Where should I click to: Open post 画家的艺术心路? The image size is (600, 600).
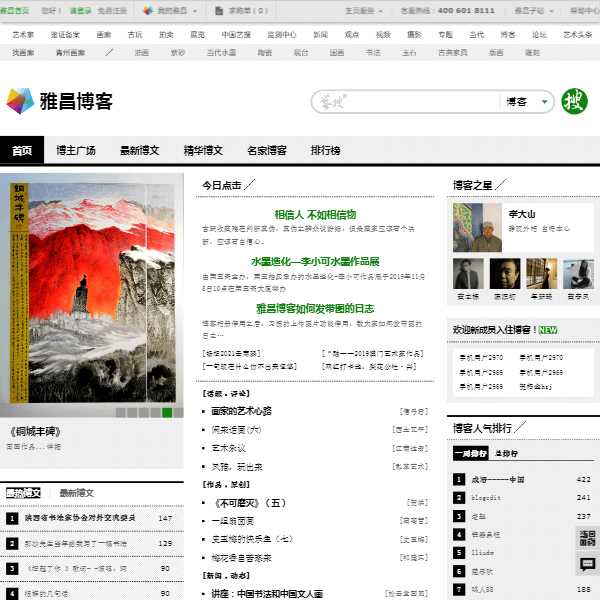(x=241, y=411)
